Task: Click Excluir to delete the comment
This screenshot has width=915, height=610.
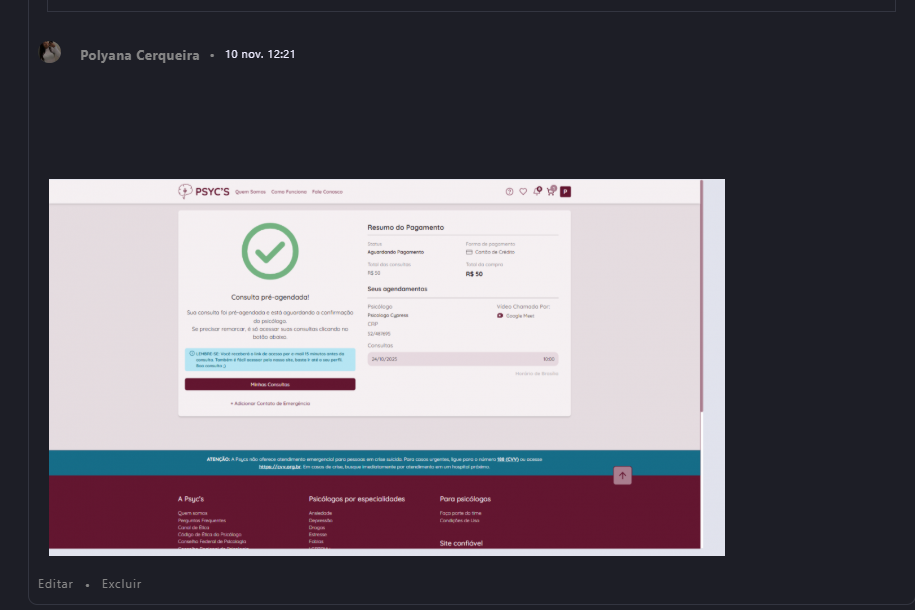Action: click(121, 584)
